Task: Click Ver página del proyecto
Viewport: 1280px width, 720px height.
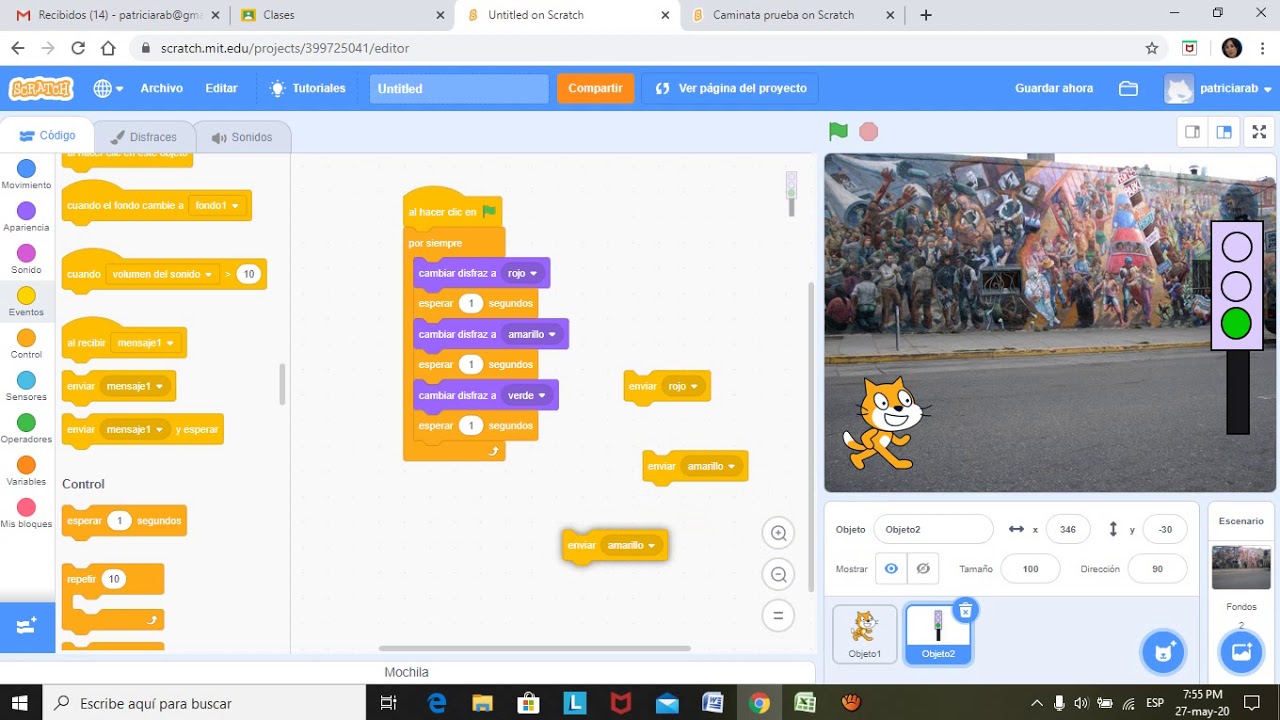Action: coord(731,88)
